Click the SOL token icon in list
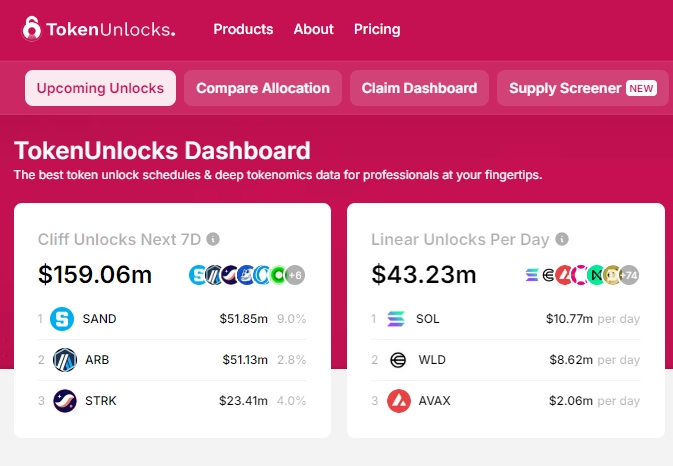Screen dimensions: 673x466 point(396,319)
